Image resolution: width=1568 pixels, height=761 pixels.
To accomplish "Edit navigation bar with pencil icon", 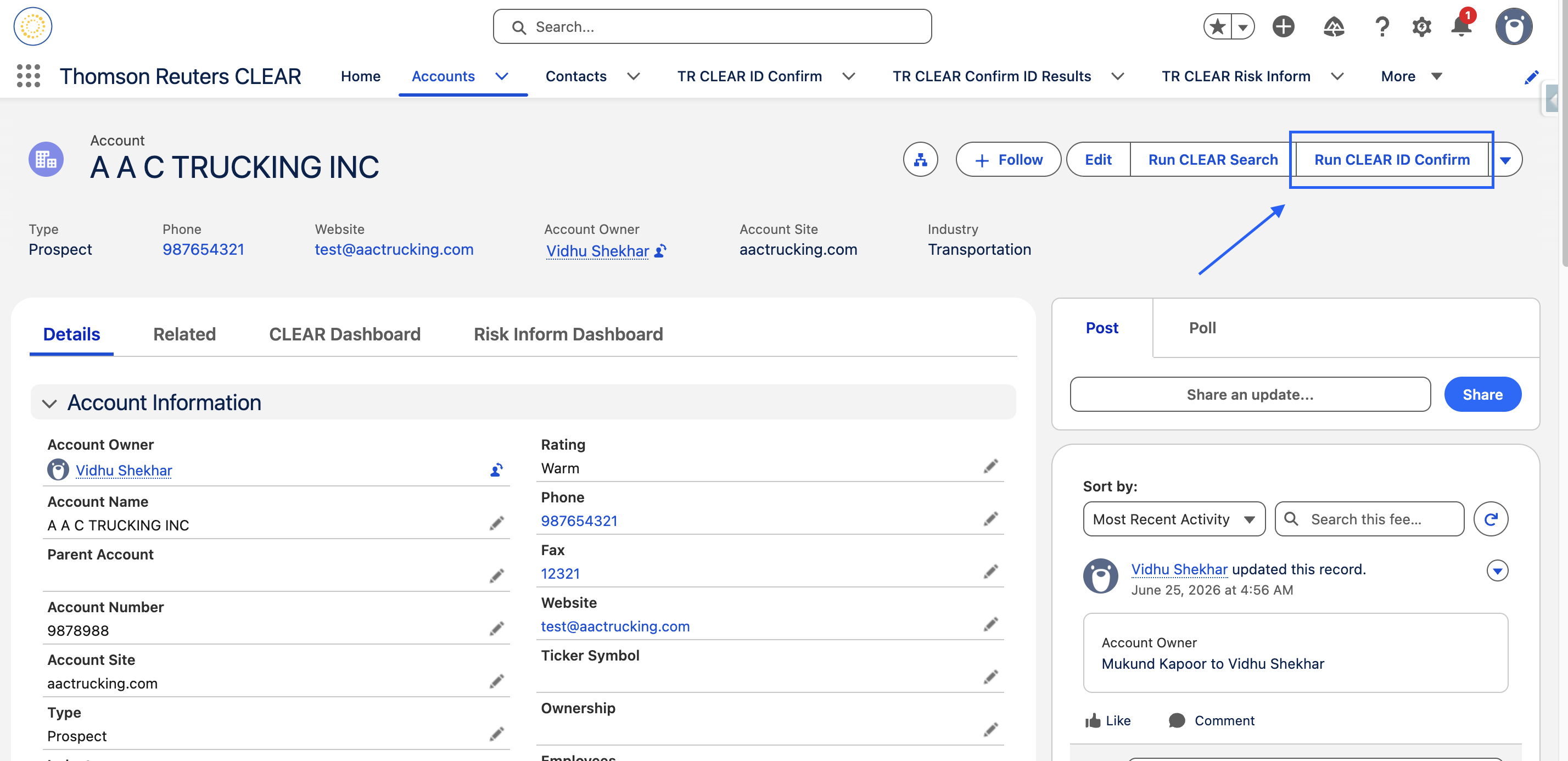I will [x=1531, y=77].
